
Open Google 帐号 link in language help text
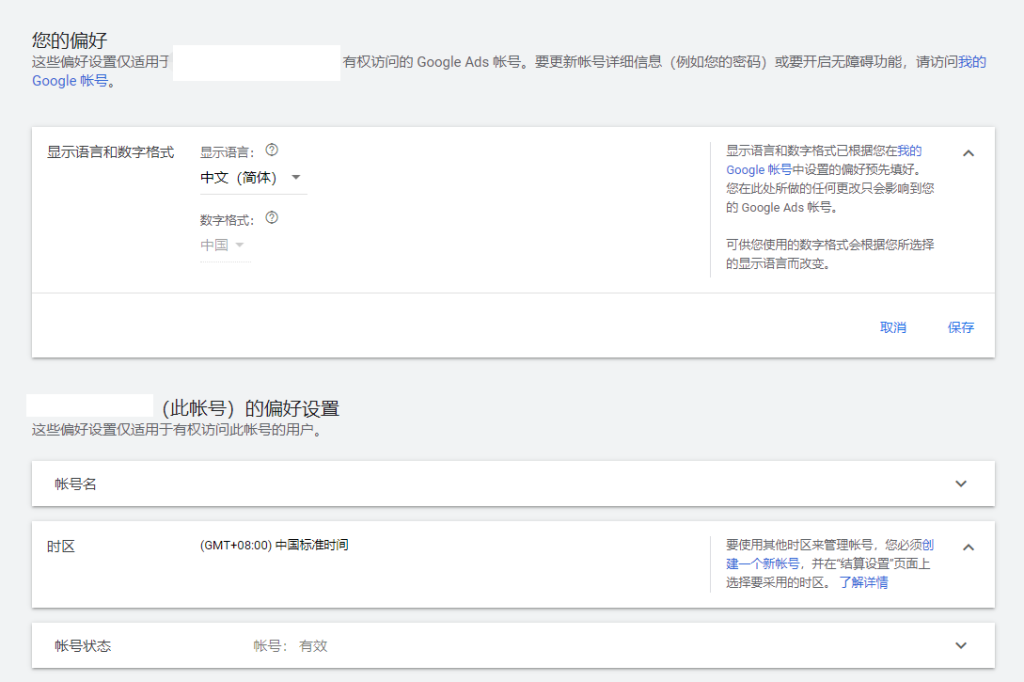(758, 170)
